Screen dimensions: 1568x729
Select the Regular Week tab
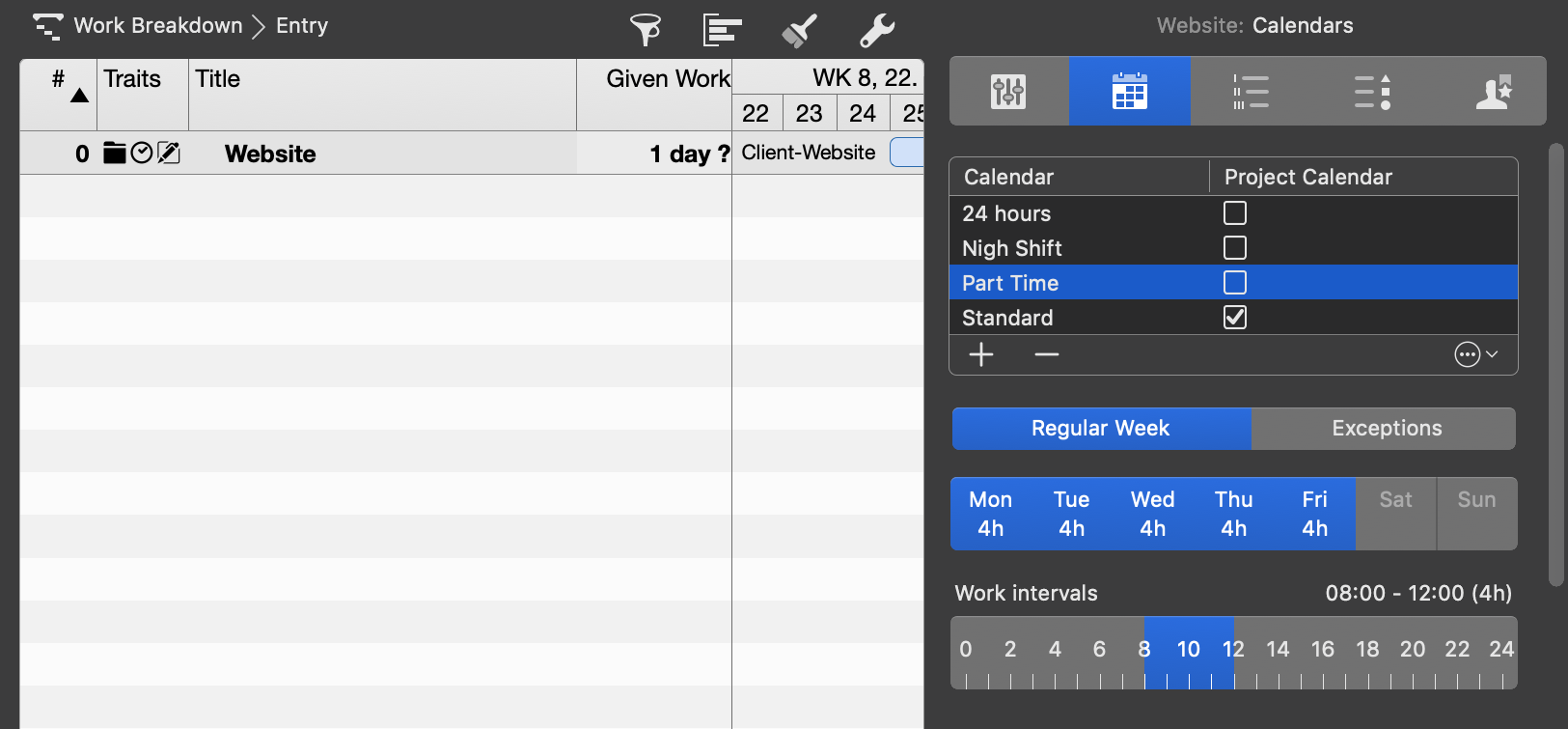click(1100, 429)
